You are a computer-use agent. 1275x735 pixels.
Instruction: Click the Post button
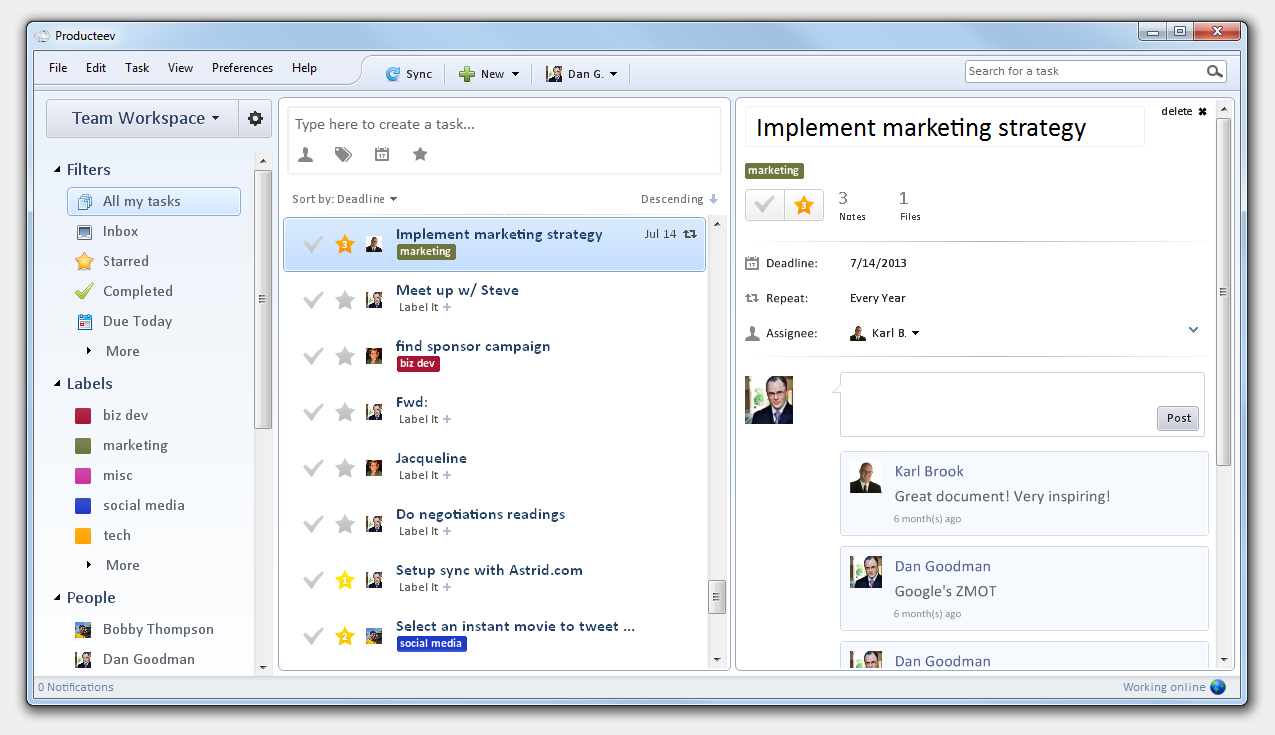pyautogui.click(x=1178, y=418)
